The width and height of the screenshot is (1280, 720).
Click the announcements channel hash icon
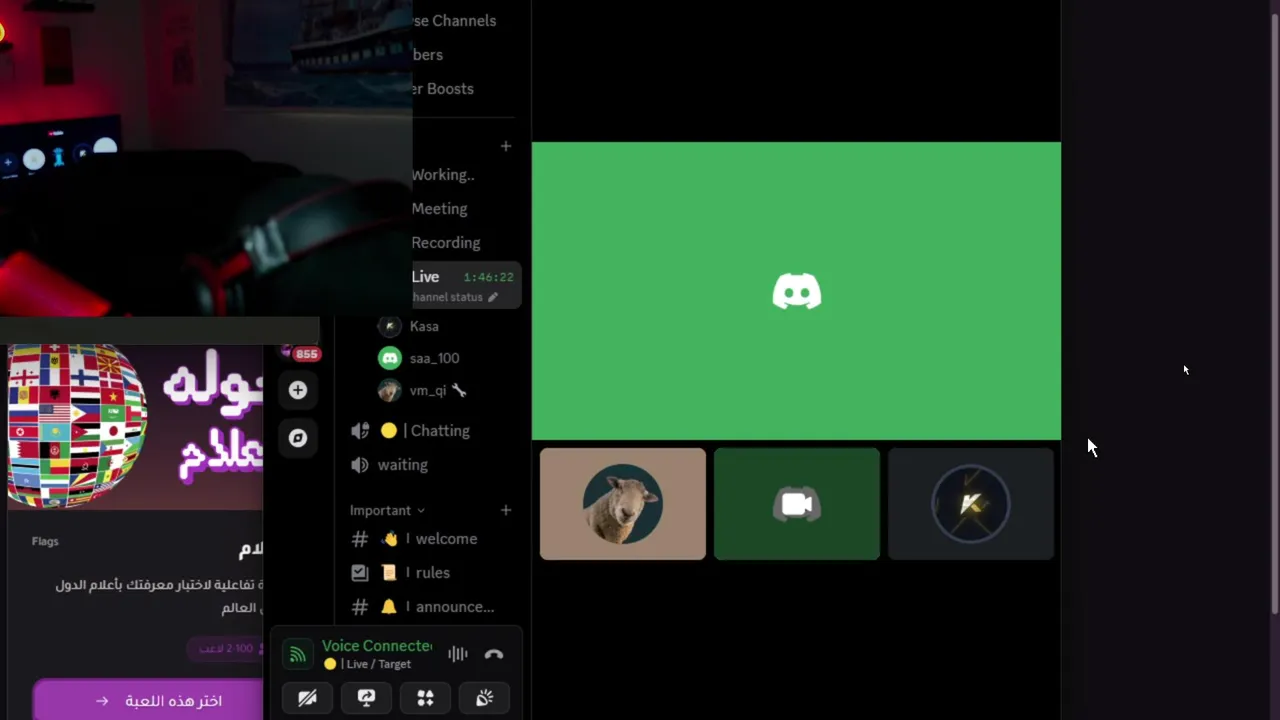pos(360,607)
